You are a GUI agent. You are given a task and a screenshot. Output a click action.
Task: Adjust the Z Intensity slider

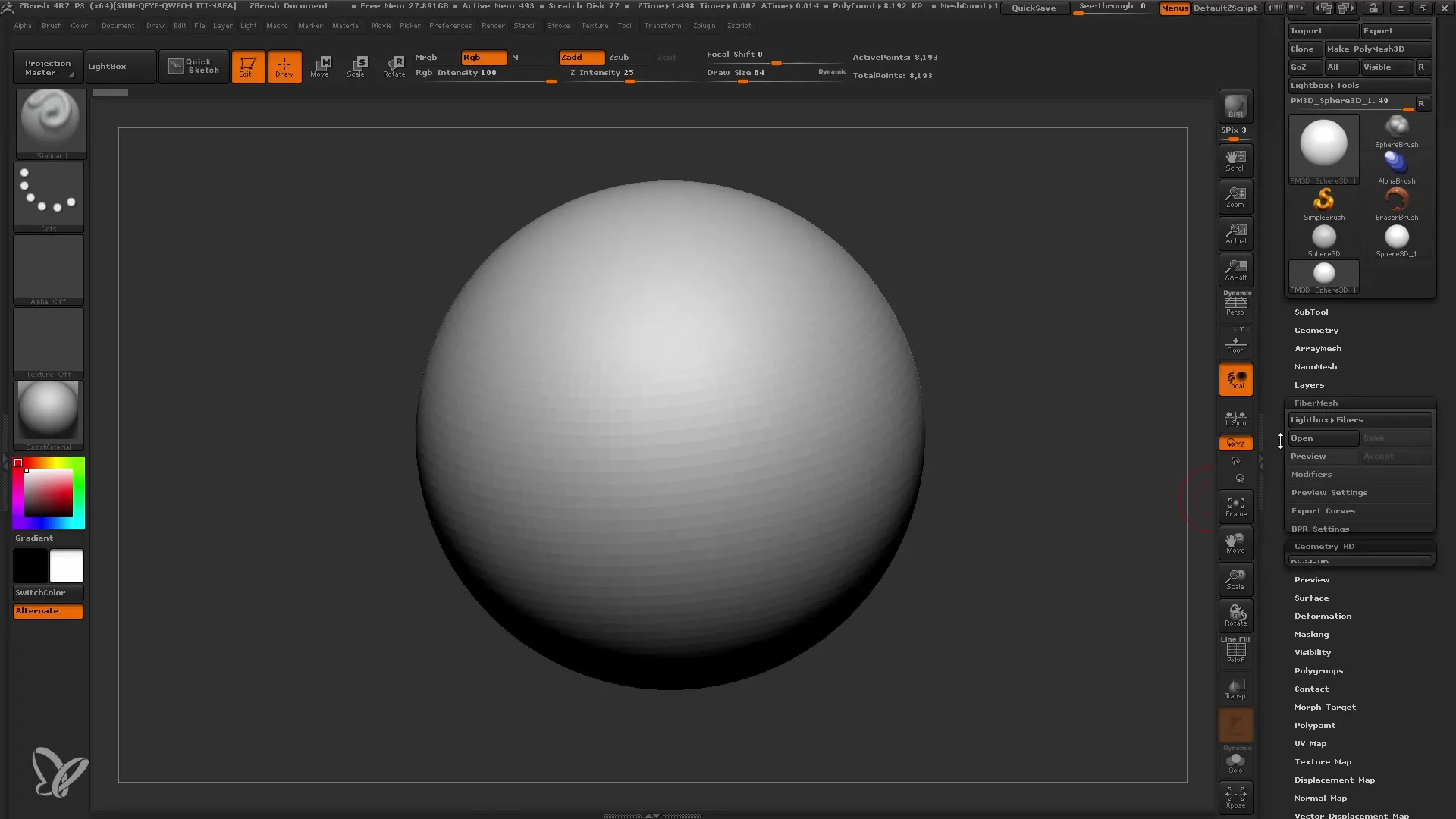tap(629, 74)
